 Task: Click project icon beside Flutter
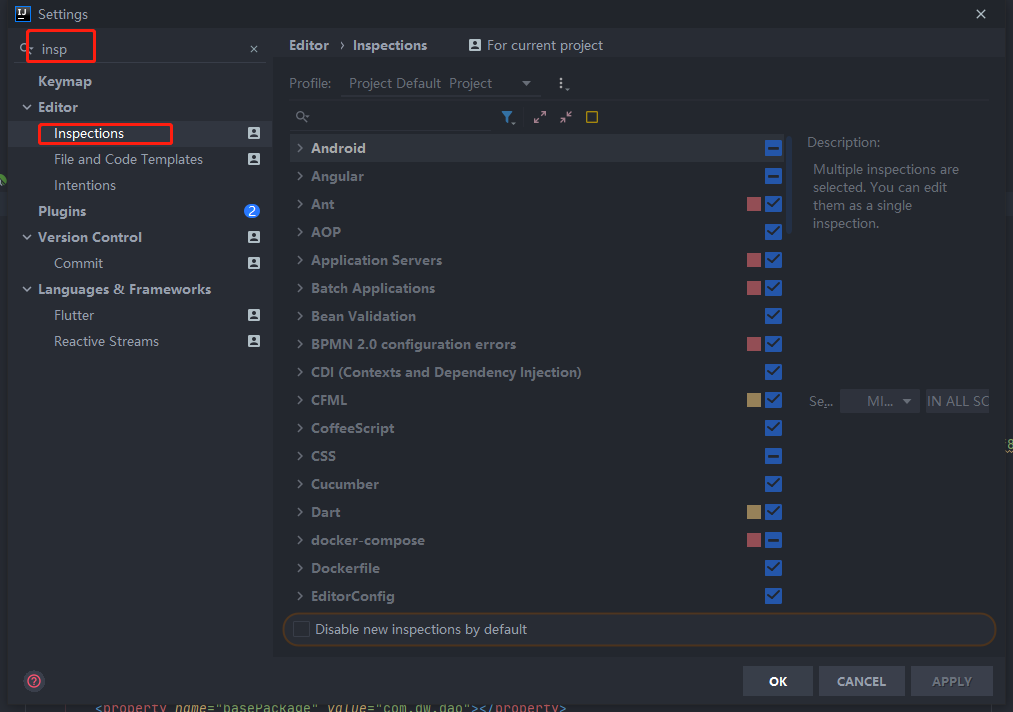pyautogui.click(x=254, y=315)
